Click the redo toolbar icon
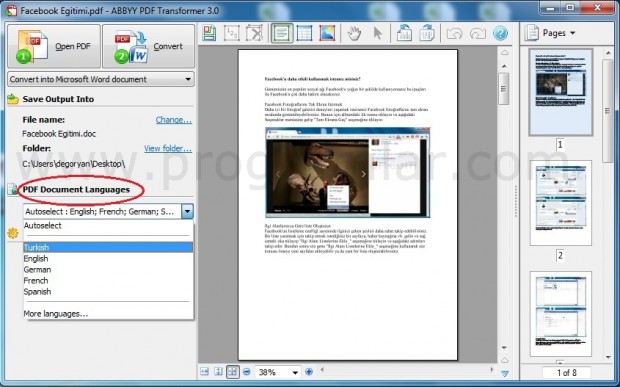This screenshot has height=387, width=620. (x=478, y=34)
